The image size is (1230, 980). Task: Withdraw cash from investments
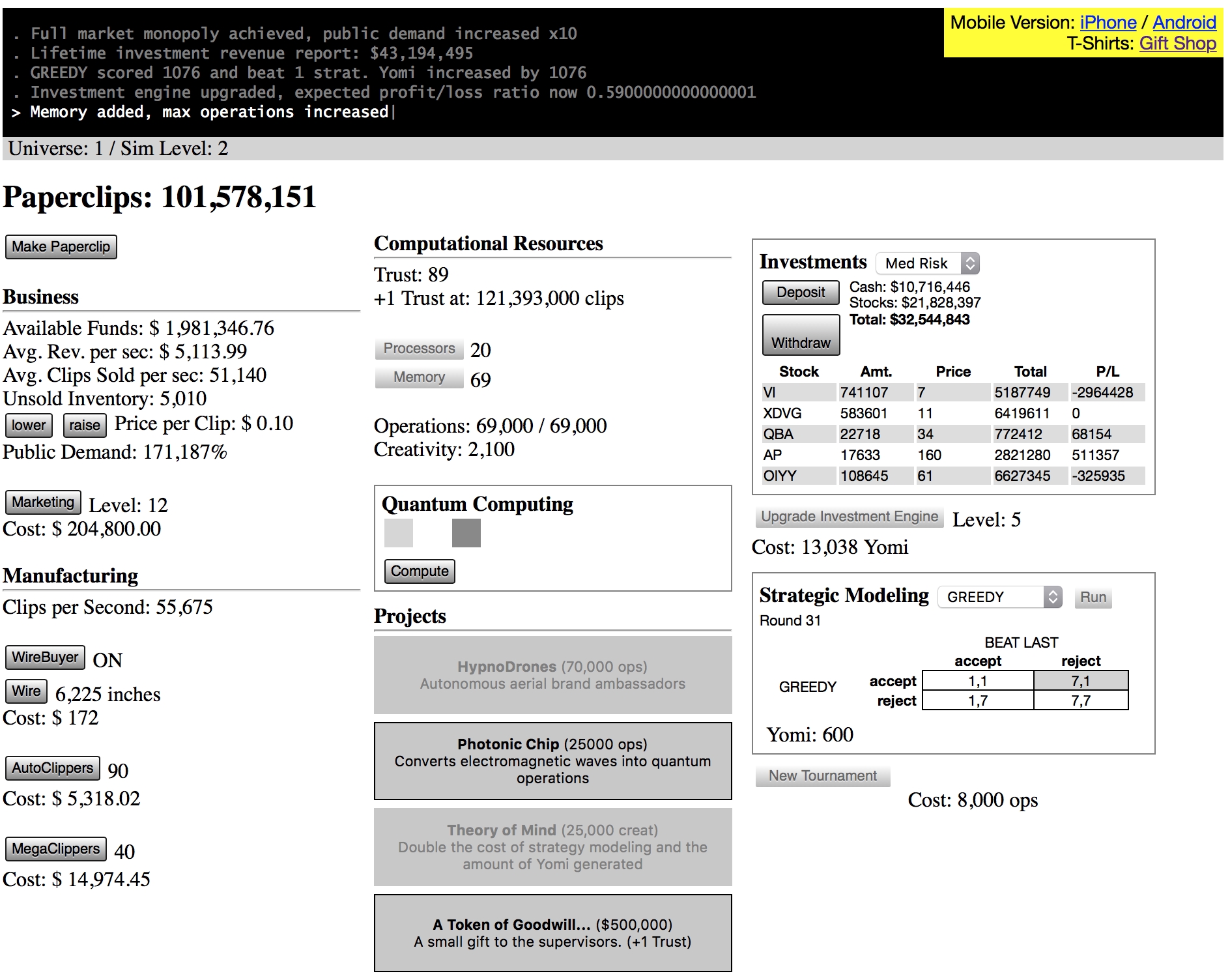[801, 335]
